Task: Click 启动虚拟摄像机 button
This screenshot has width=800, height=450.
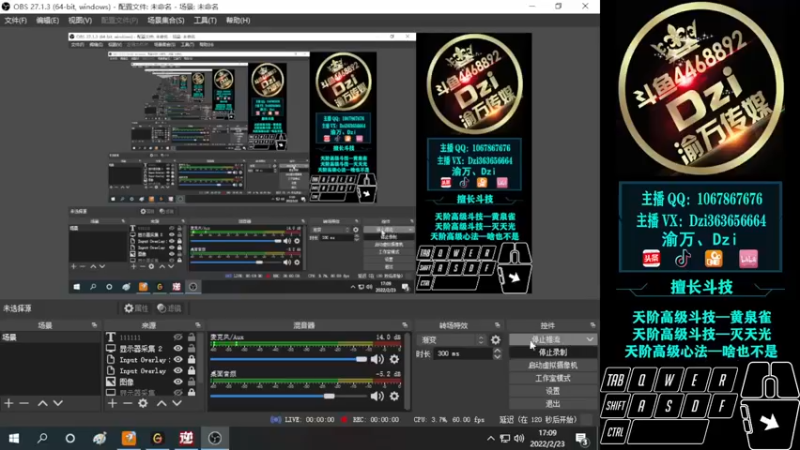Action: coord(553,365)
